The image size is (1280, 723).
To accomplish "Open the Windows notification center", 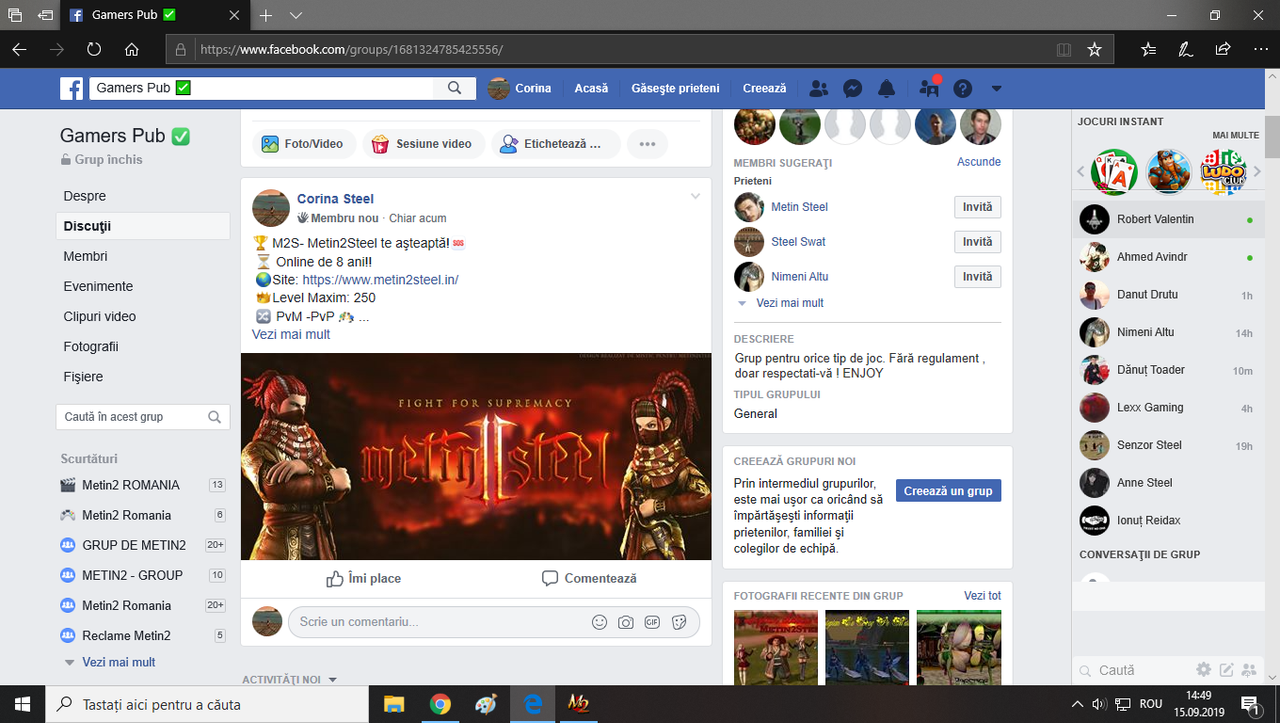I will 1250,704.
